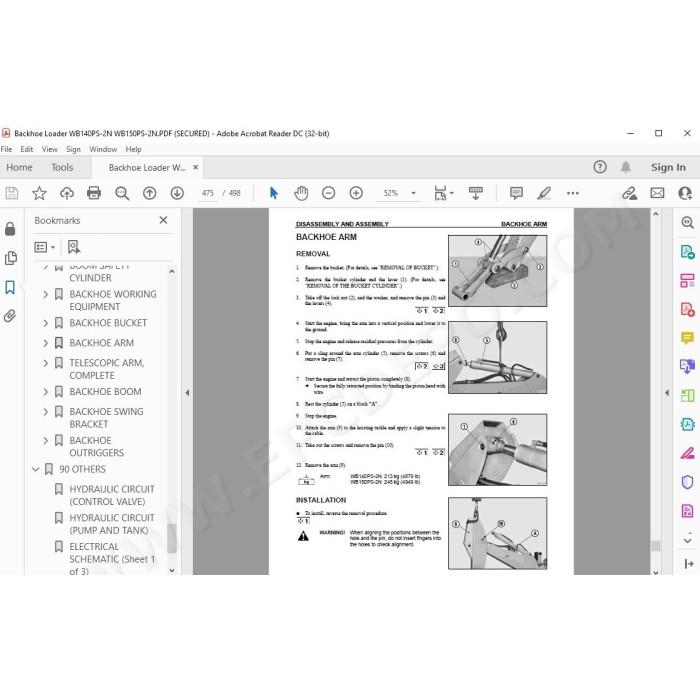
Task: Switch to Home tab
Action: (x=19, y=167)
